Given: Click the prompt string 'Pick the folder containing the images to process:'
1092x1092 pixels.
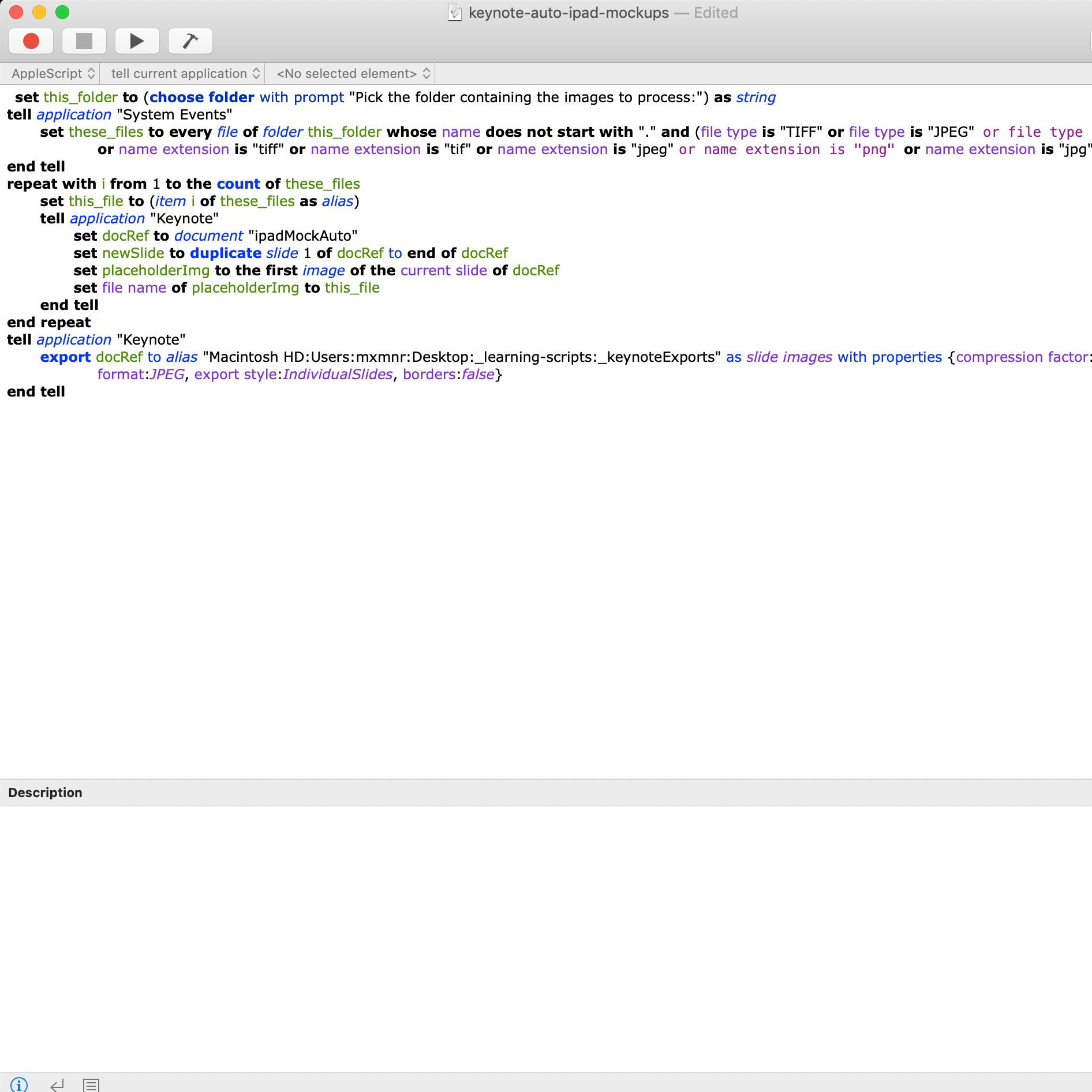Looking at the screenshot, I should click(527, 97).
